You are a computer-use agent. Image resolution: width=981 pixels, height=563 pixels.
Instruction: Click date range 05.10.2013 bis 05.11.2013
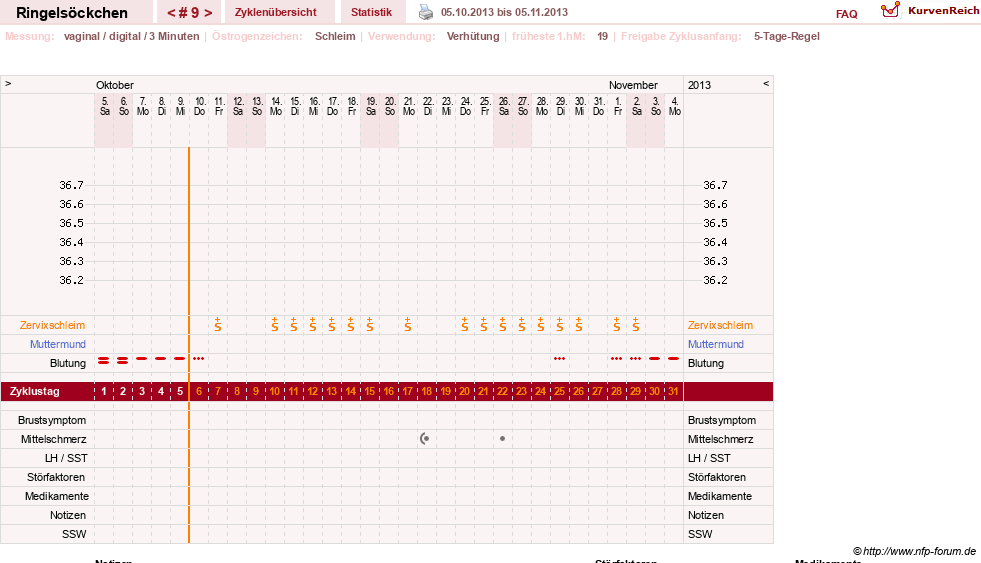coord(504,12)
